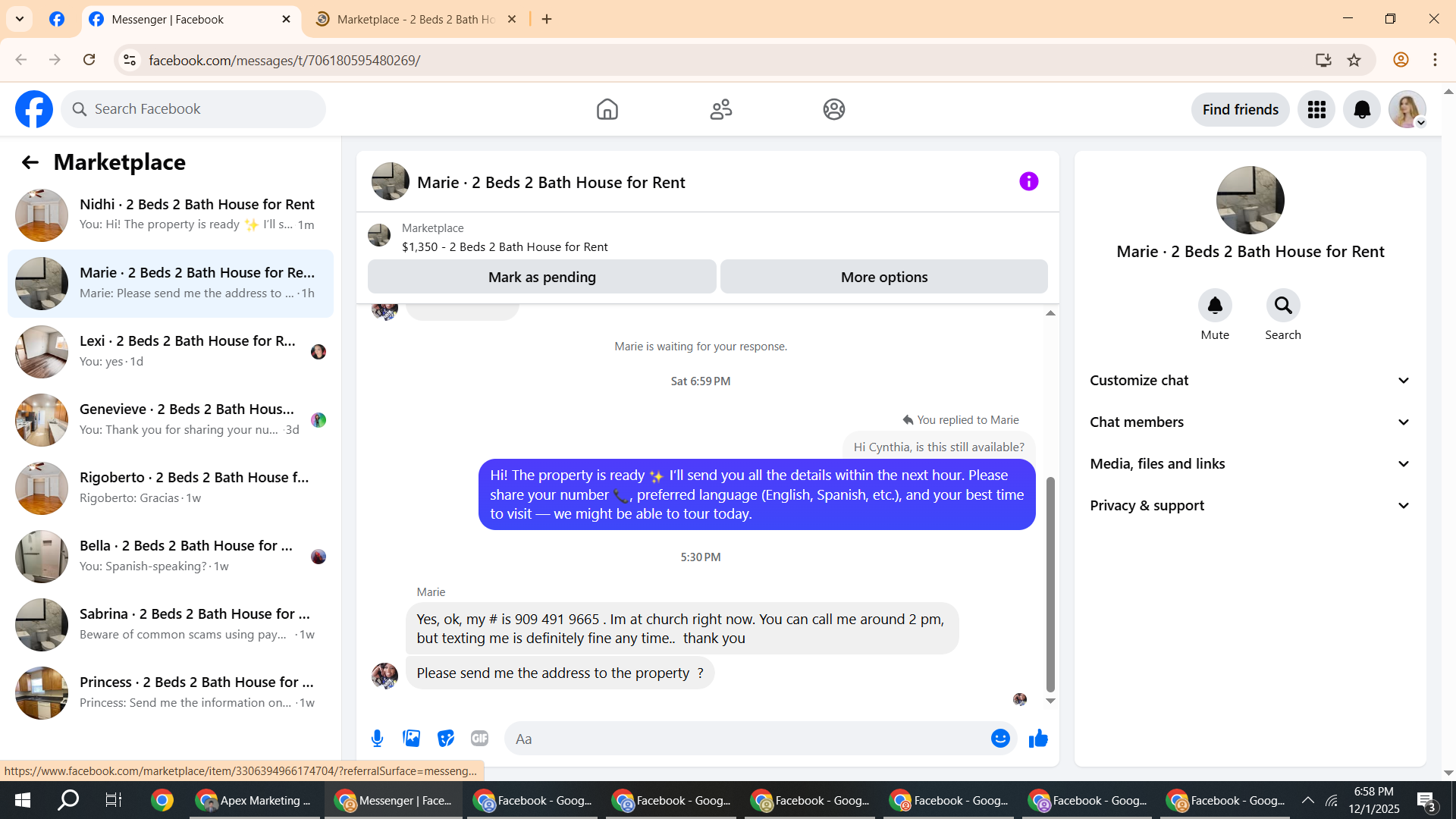Open Apex Marketing taskbar window
The height and width of the screenshot is (819, 1456).
255,800
